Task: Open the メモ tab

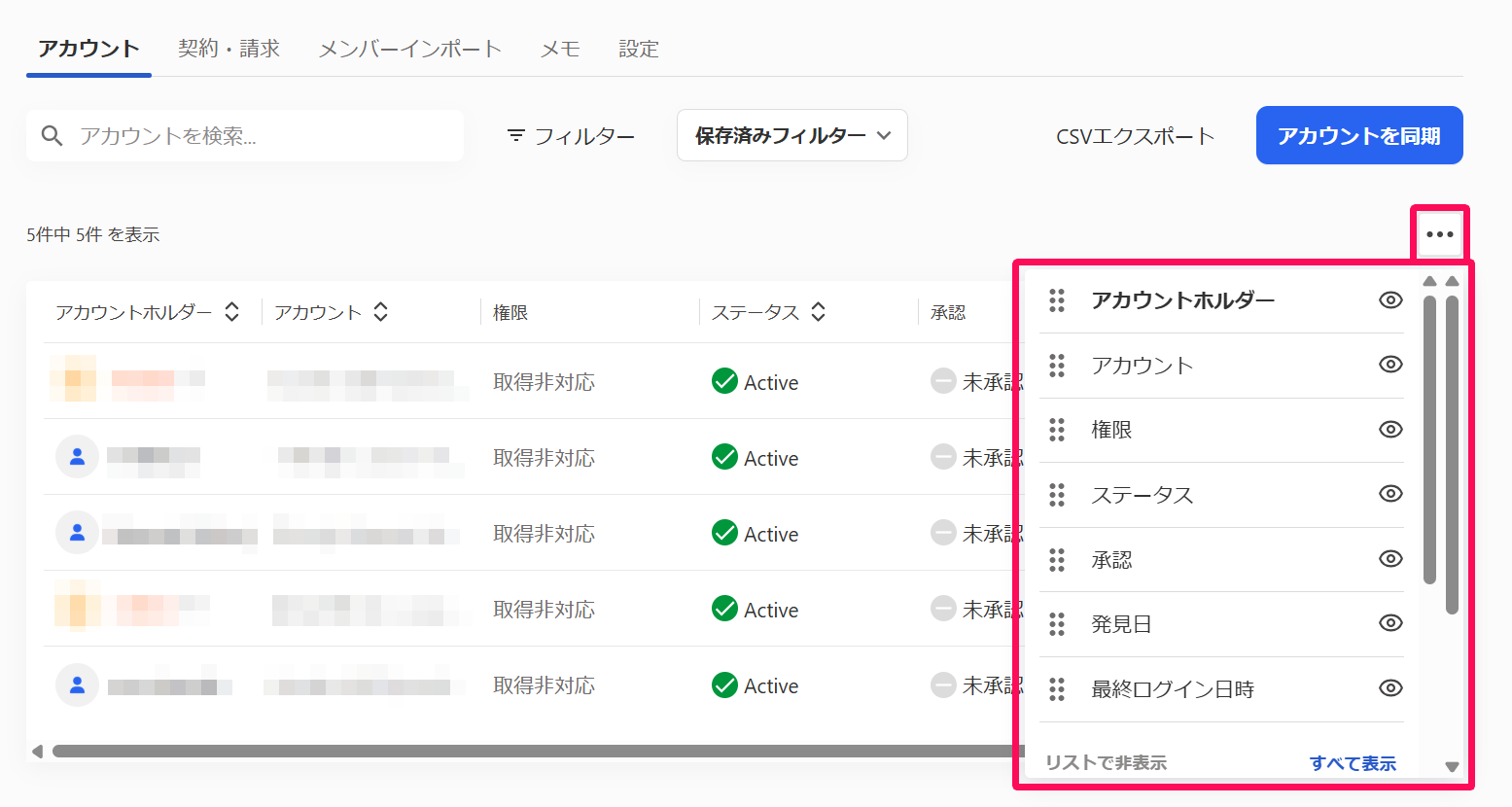Action: tap(560, 49)
